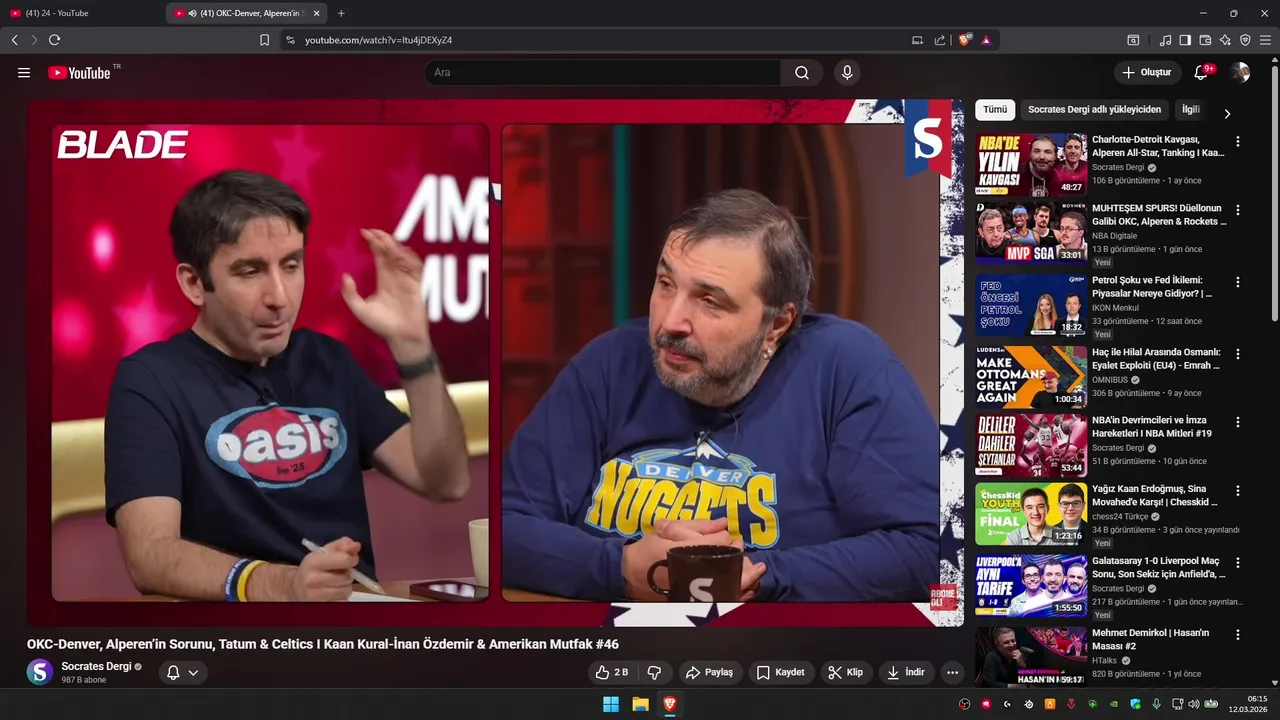Mute the OKC-Denver tab audio icon
This screenshot has height=720, width=1280.
(192, 13)
